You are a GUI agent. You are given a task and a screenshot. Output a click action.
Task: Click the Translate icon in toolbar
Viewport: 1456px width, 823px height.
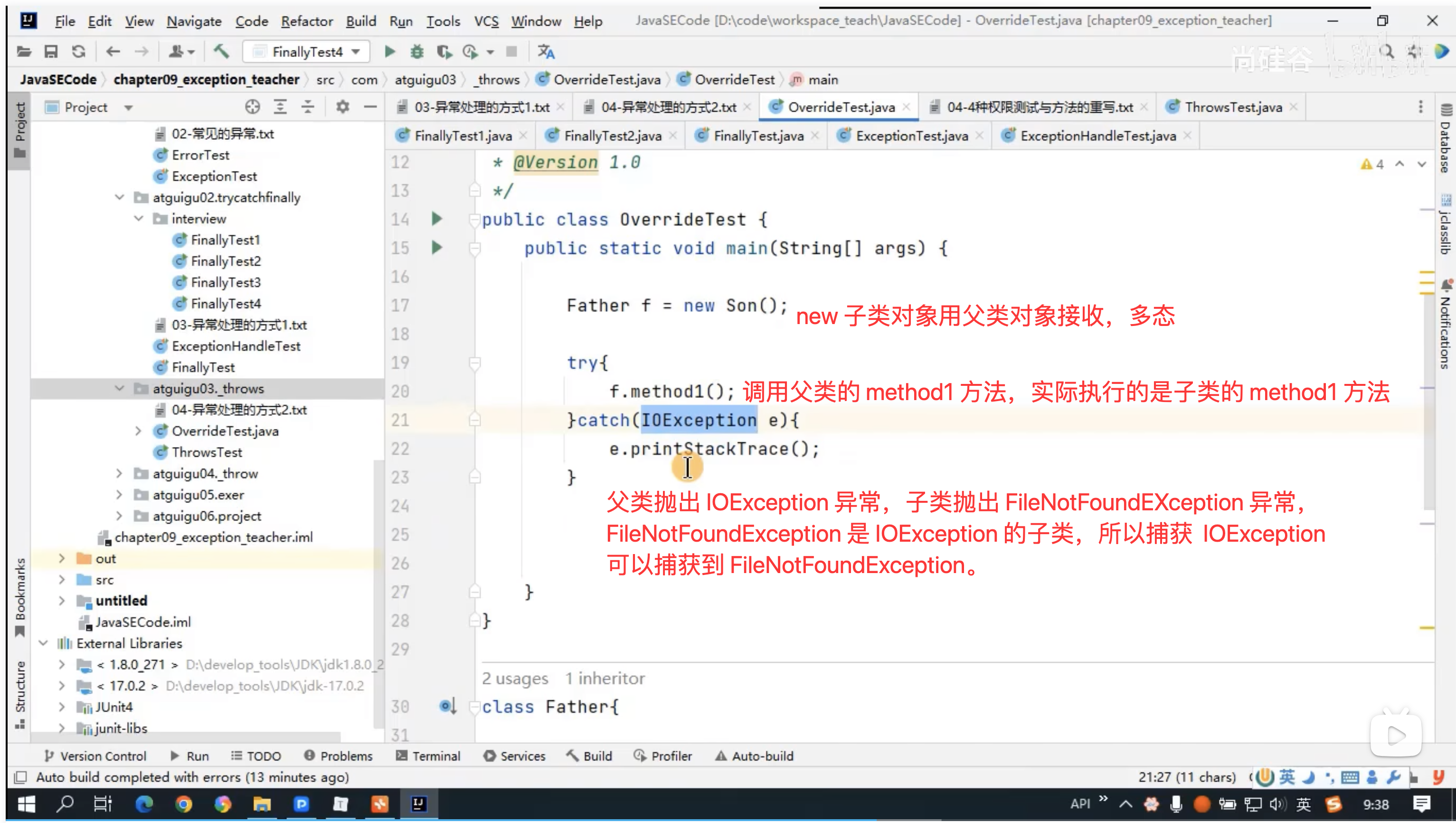[546, 52]
